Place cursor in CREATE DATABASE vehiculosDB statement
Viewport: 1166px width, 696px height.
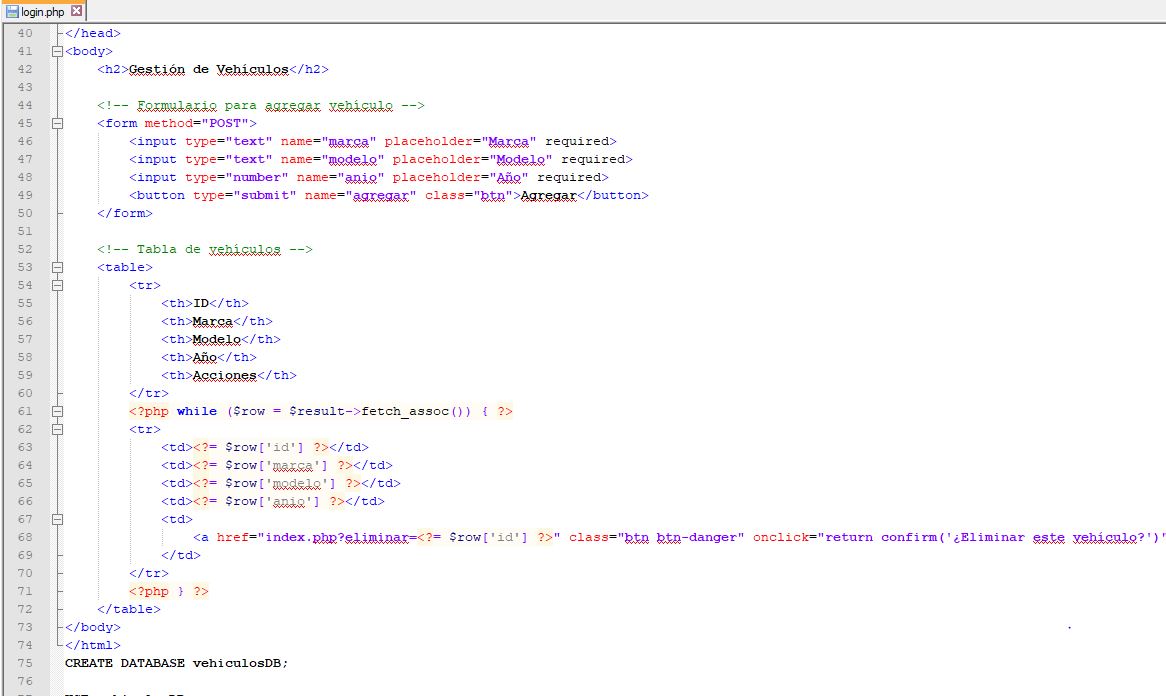176,663
